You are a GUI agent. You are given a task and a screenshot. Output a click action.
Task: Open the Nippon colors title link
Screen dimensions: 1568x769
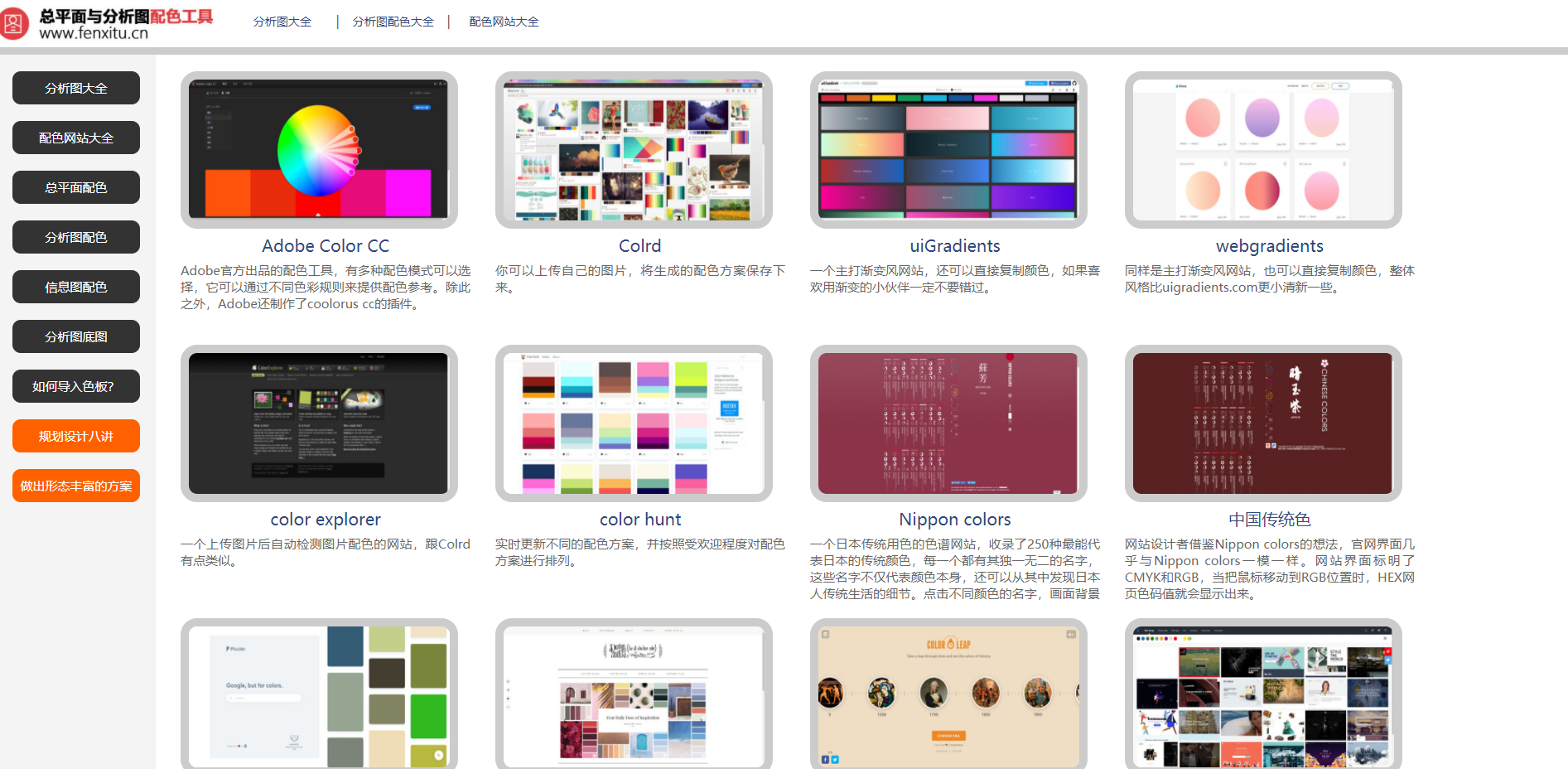click(x=955, y=520)
